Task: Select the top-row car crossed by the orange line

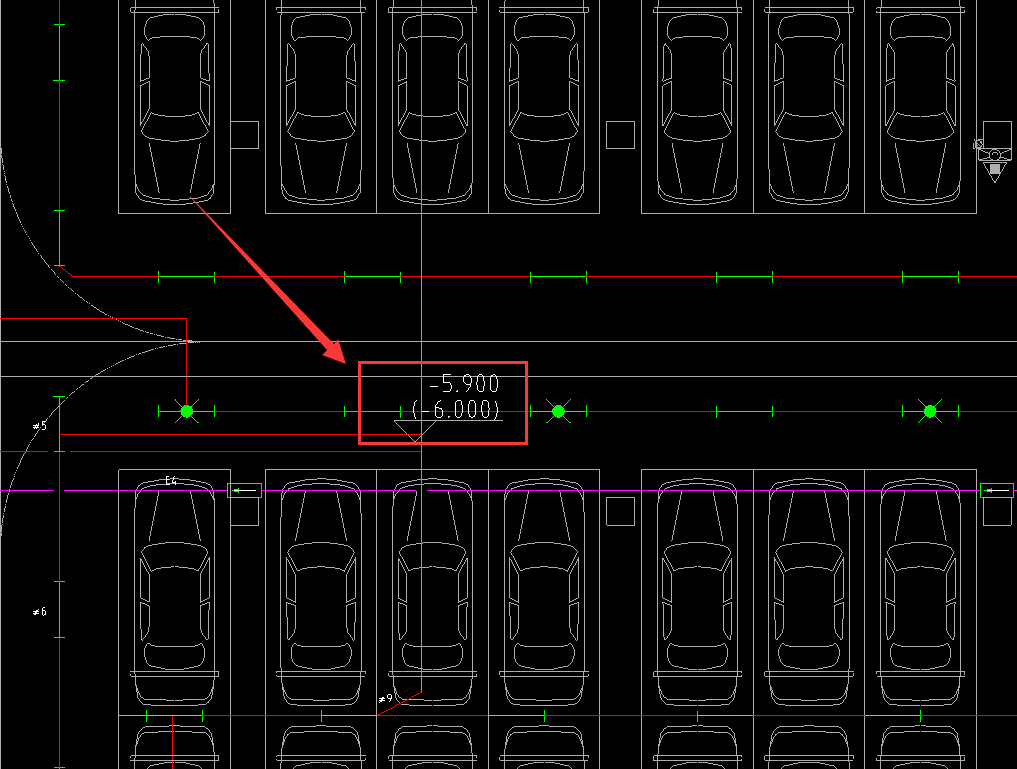Action: point(432,102)
